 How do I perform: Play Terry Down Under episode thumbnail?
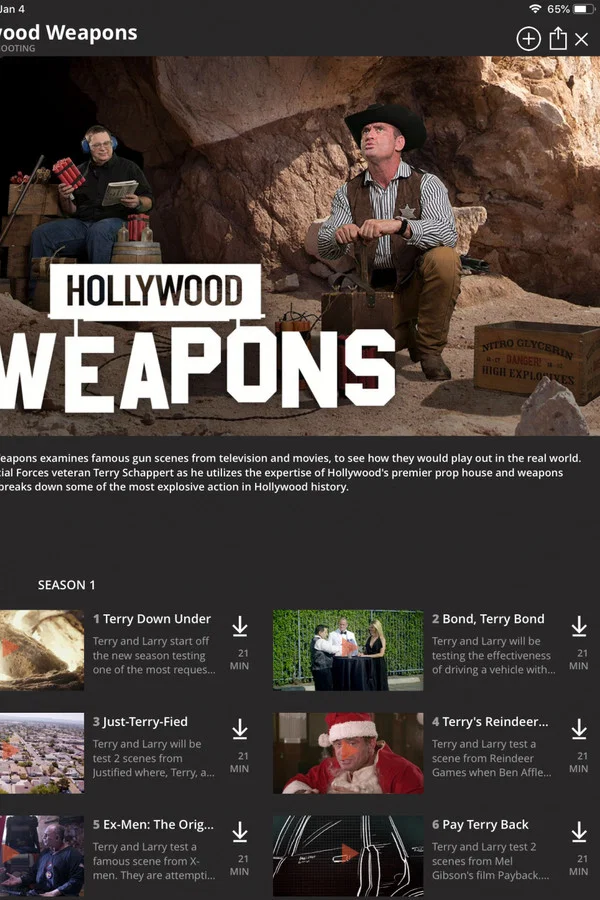pos(41,650)
